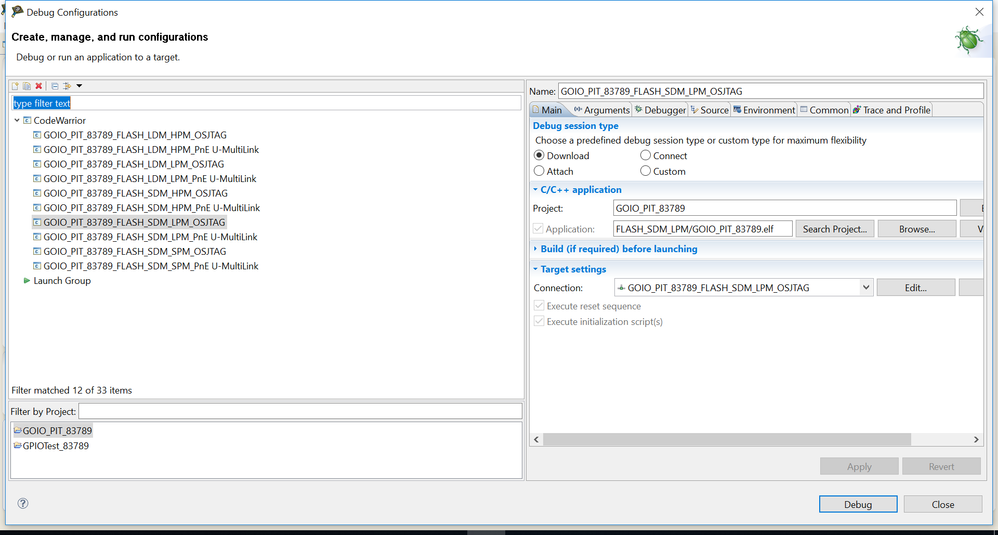Switch to the Source tab
998x535 pixels.
710,110
